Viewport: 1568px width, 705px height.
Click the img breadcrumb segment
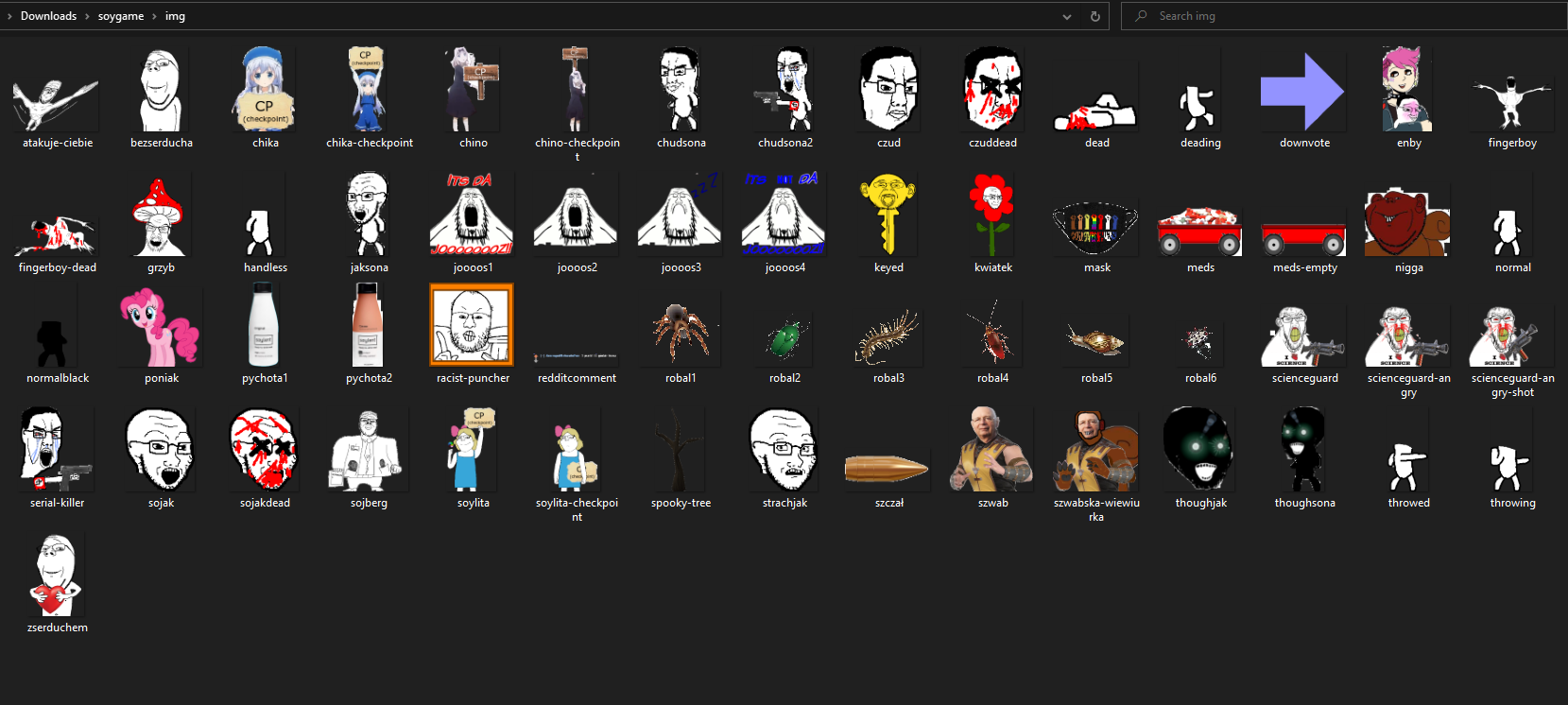tap(175, 16)
